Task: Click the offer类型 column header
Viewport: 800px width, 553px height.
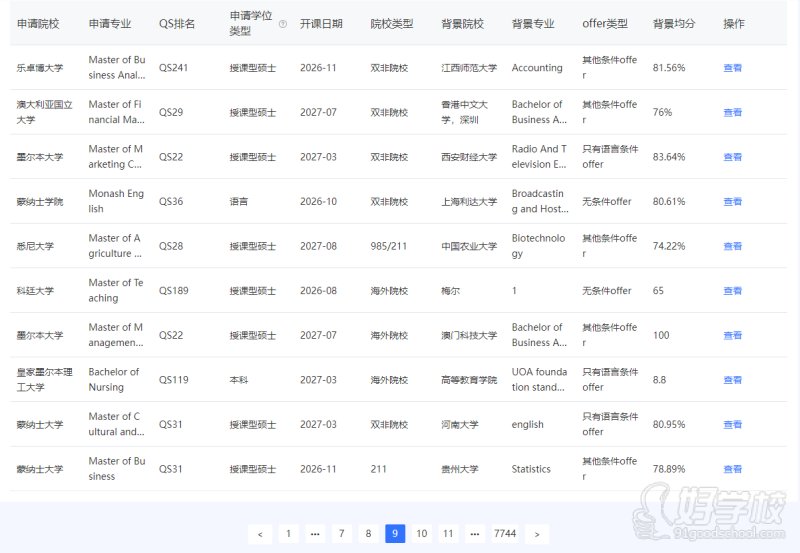Action: [605, 24]
